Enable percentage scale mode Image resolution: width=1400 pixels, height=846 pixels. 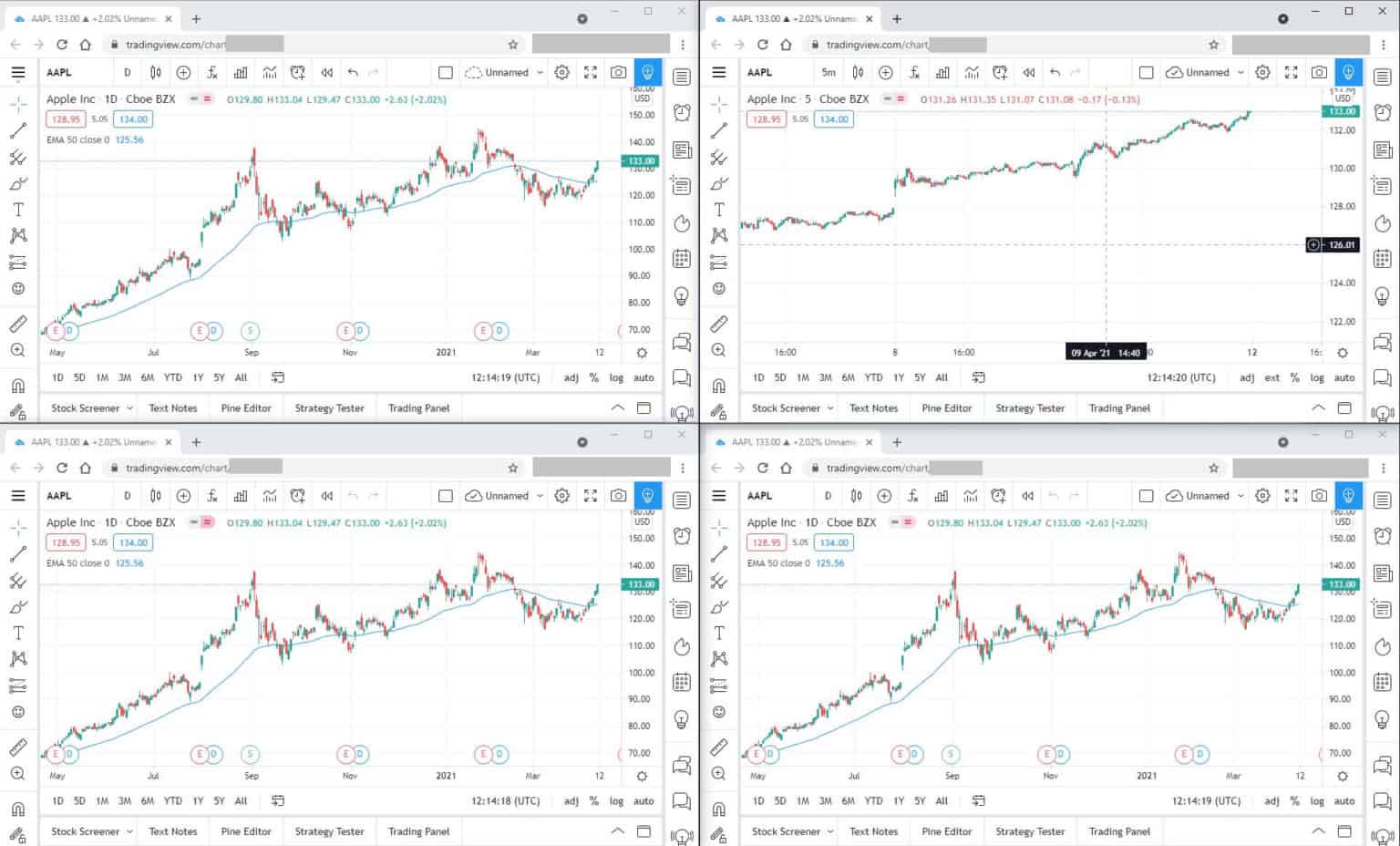[x=593, y=377]
